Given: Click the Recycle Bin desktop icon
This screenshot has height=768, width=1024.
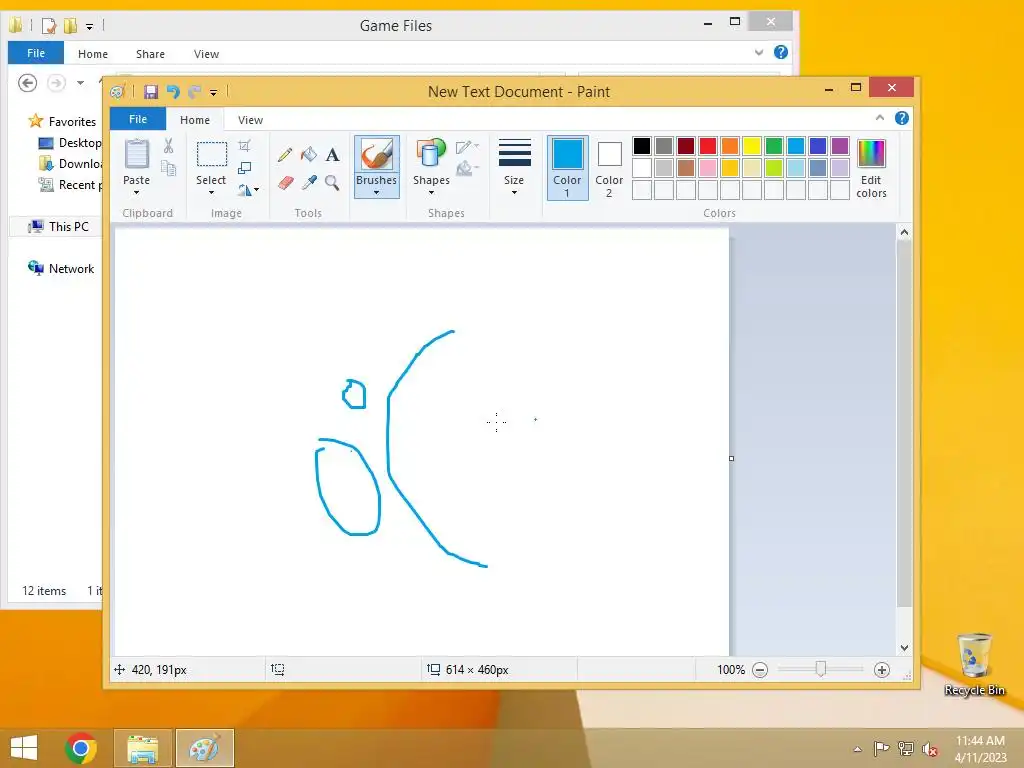Looking at the screenshot, I should click(974, 664).
